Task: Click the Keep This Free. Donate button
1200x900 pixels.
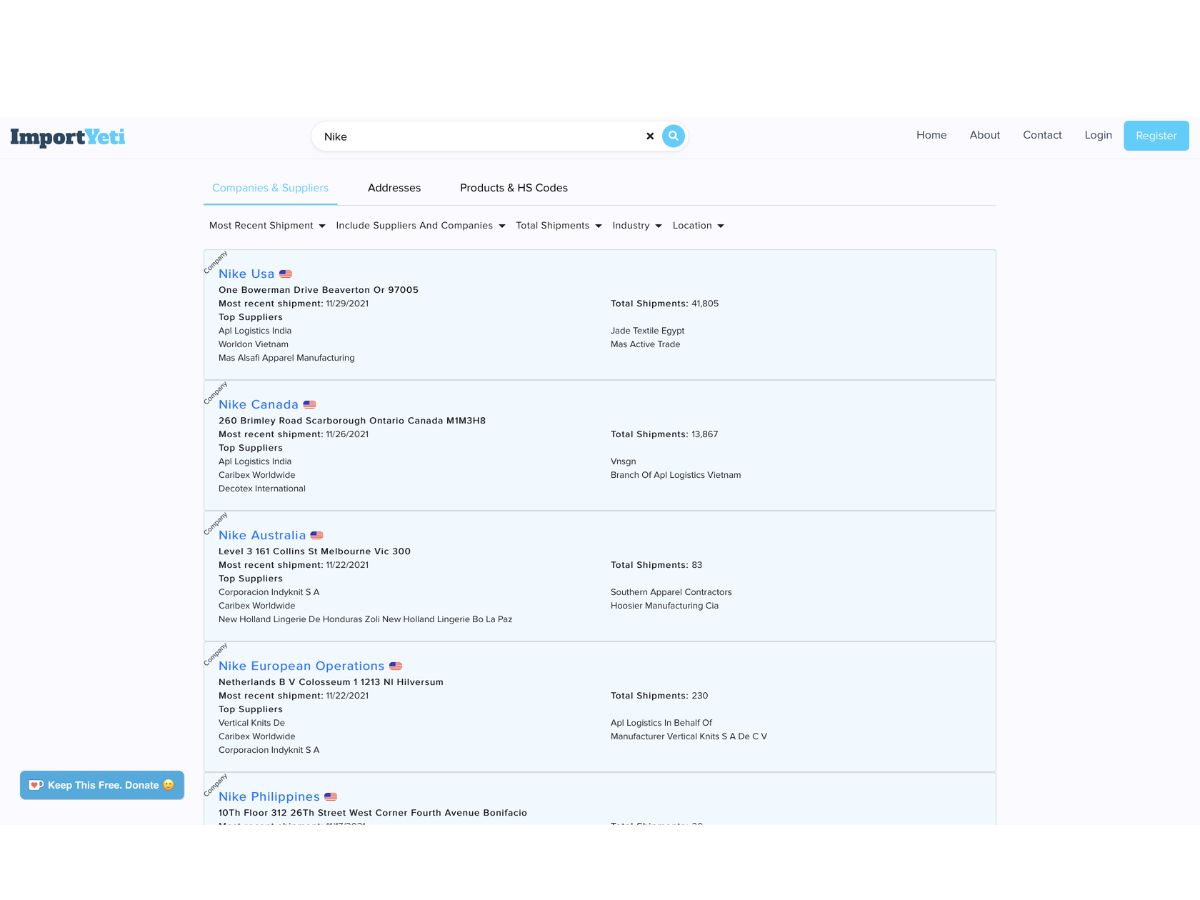Action: point(102,785)
